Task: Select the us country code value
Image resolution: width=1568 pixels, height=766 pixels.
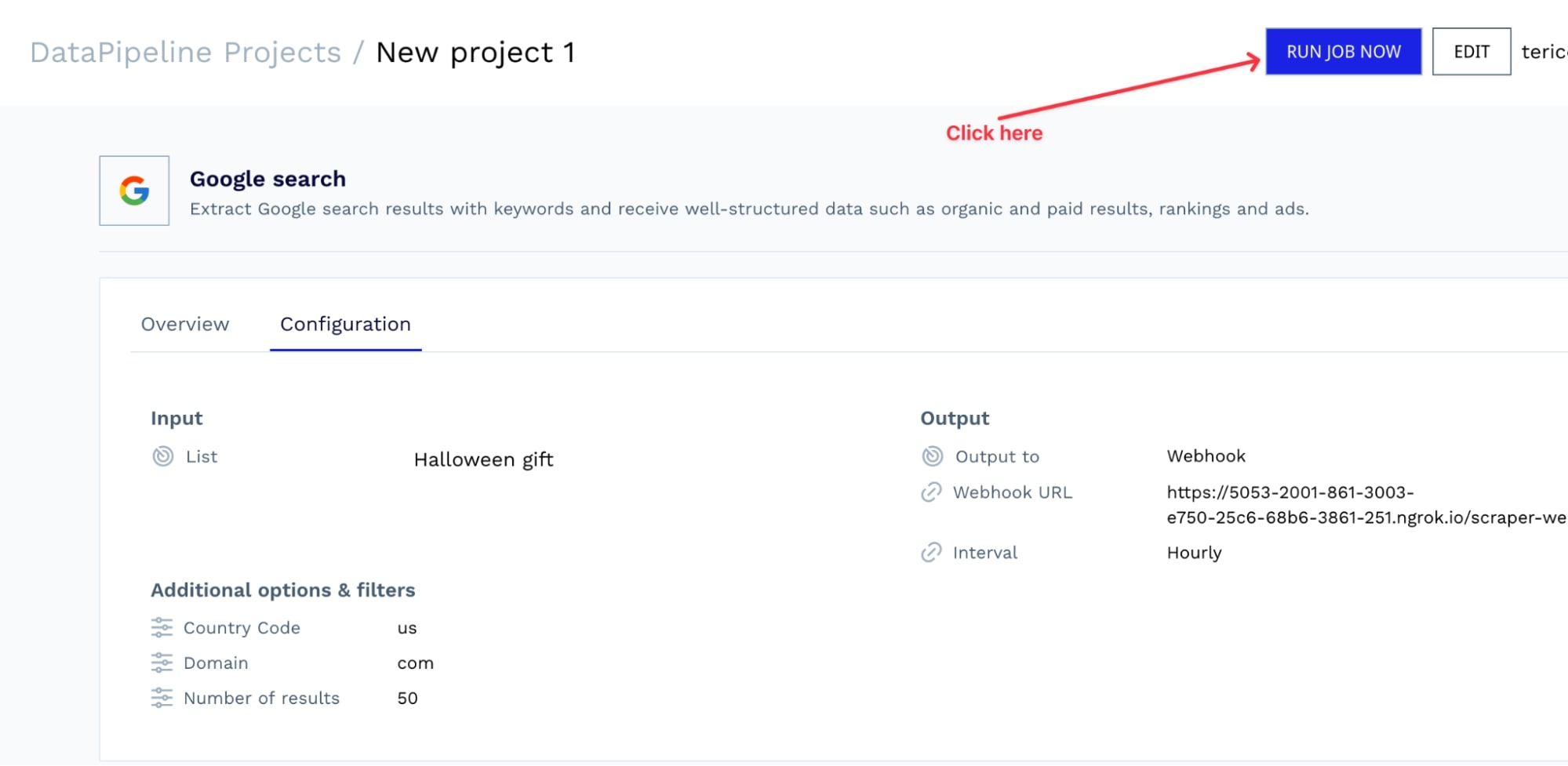Action: click(x=407, y=627)
